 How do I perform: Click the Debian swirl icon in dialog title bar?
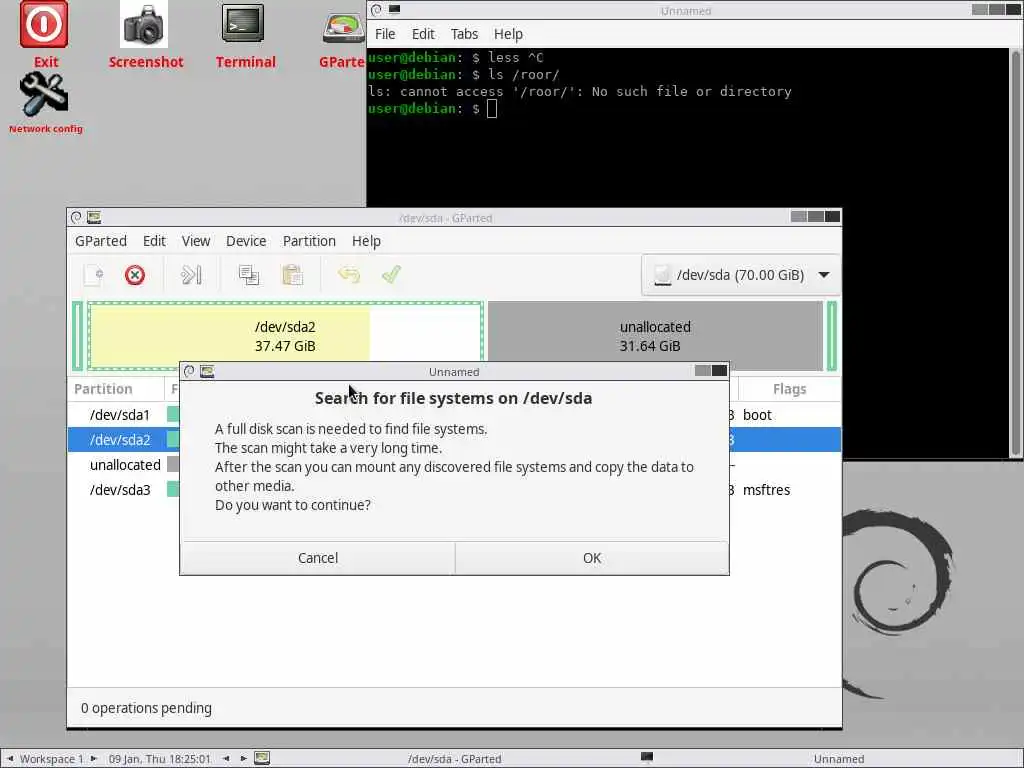click(x=189, y=372)
